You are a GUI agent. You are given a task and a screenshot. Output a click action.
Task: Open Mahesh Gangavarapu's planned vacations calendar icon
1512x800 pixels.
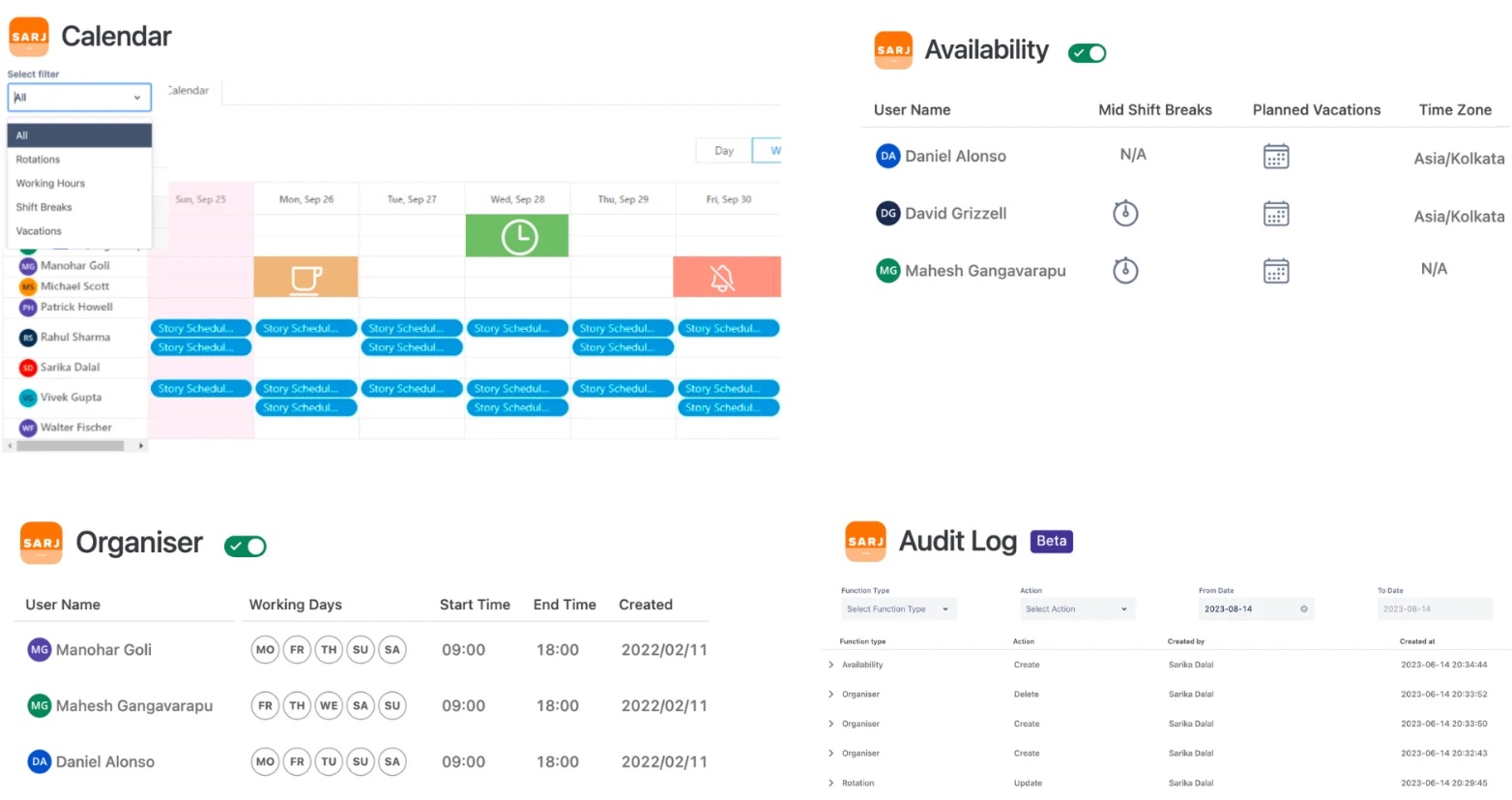point(1276,271)
